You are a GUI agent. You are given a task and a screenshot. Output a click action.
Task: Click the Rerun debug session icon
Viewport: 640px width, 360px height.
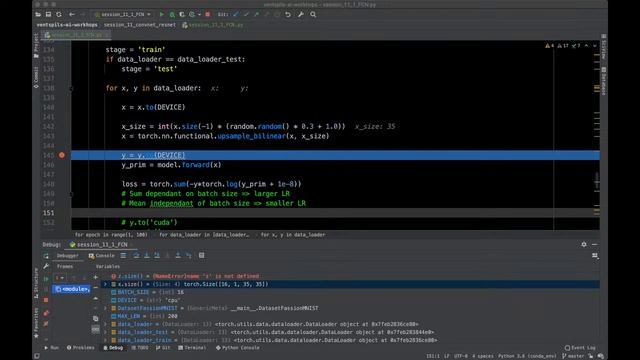[x=46, y=256]
